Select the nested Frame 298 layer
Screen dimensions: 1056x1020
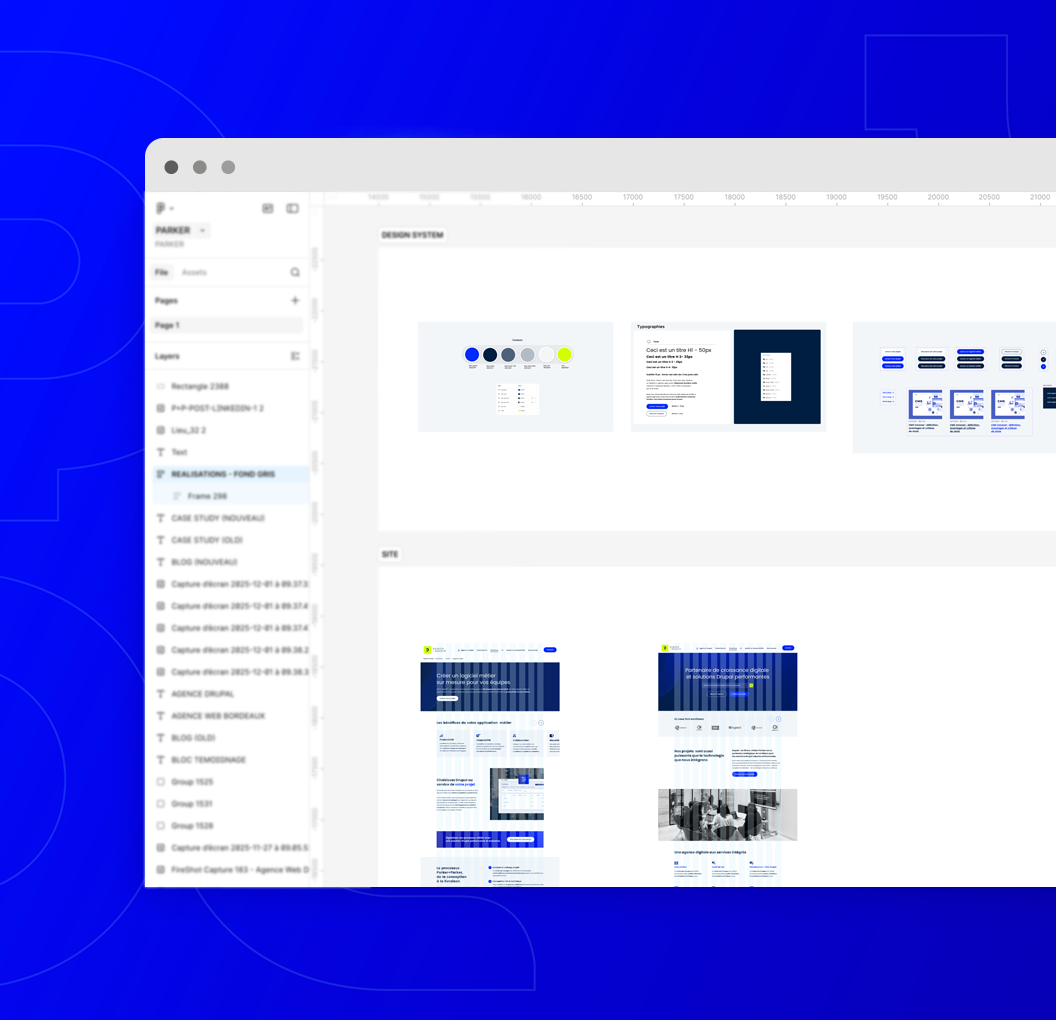tap(207, 496)
